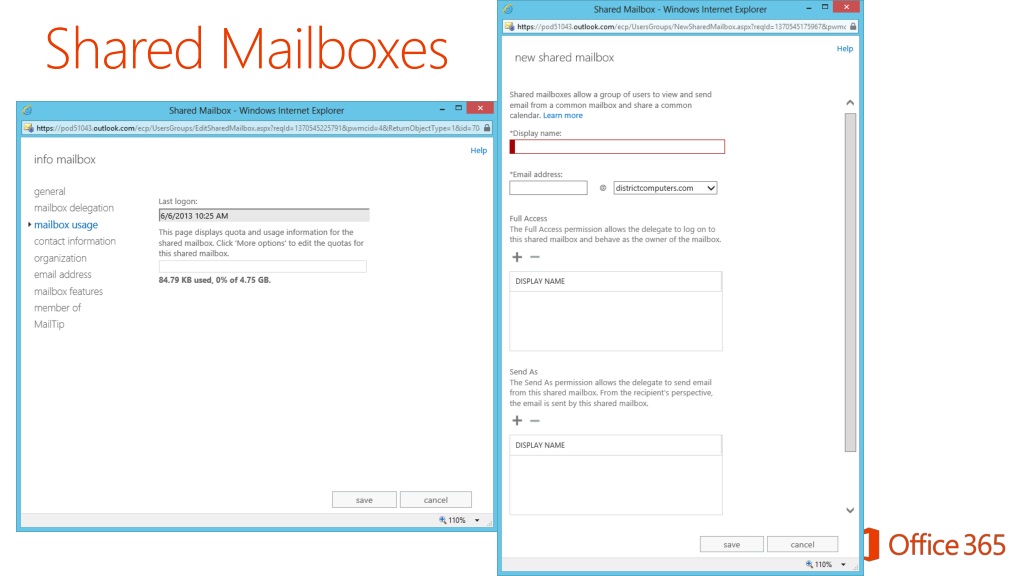1024x576 pixels.
Task: Click the Learn more link
Action: click(x=562, y=115)
